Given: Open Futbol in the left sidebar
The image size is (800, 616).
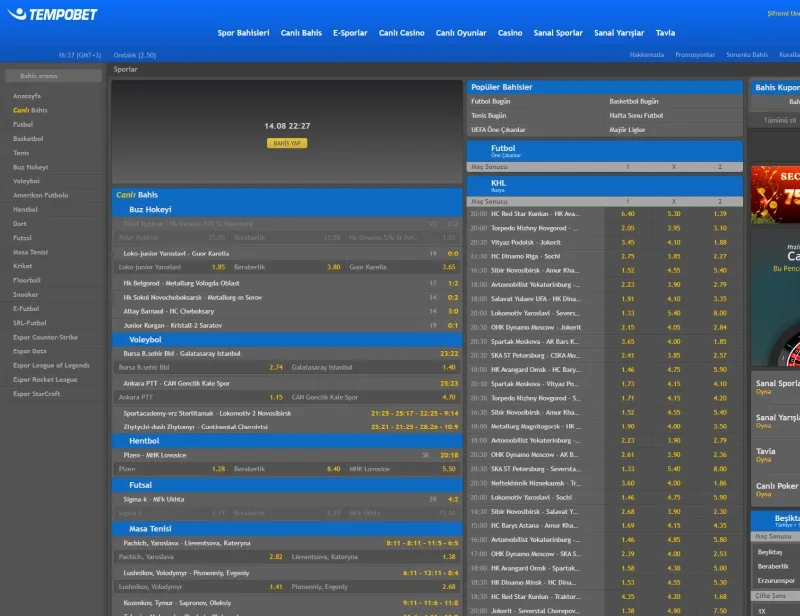Looking at the screenshot, I should coord(23,125).
